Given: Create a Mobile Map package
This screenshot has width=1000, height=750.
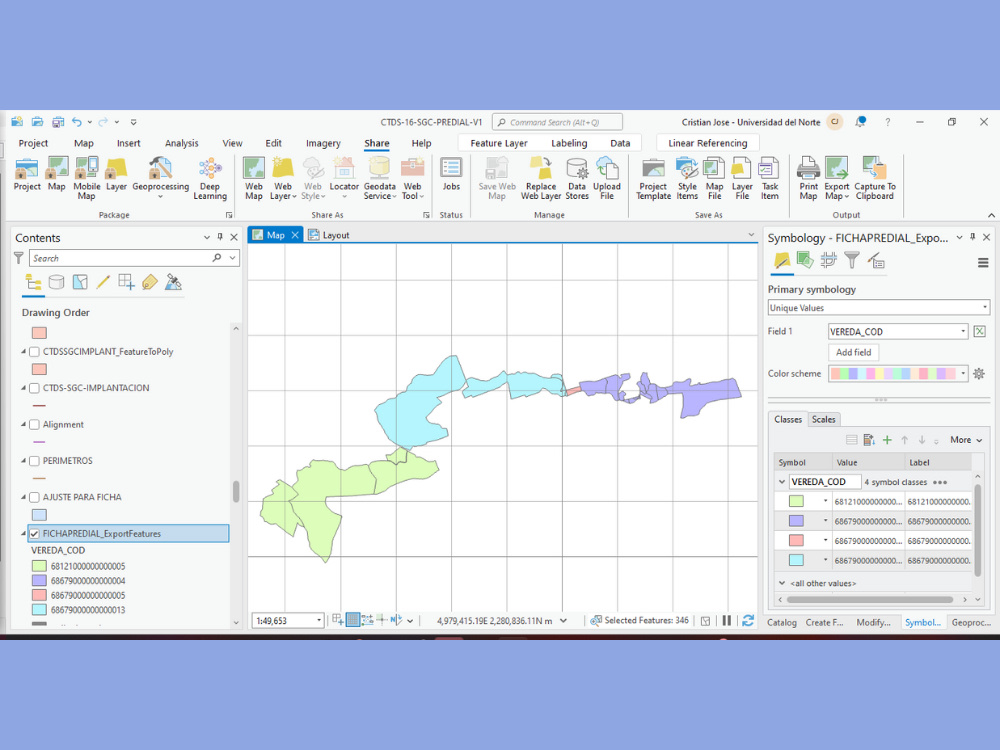Looking at the screenshot, I should click(x=86, y=179).
